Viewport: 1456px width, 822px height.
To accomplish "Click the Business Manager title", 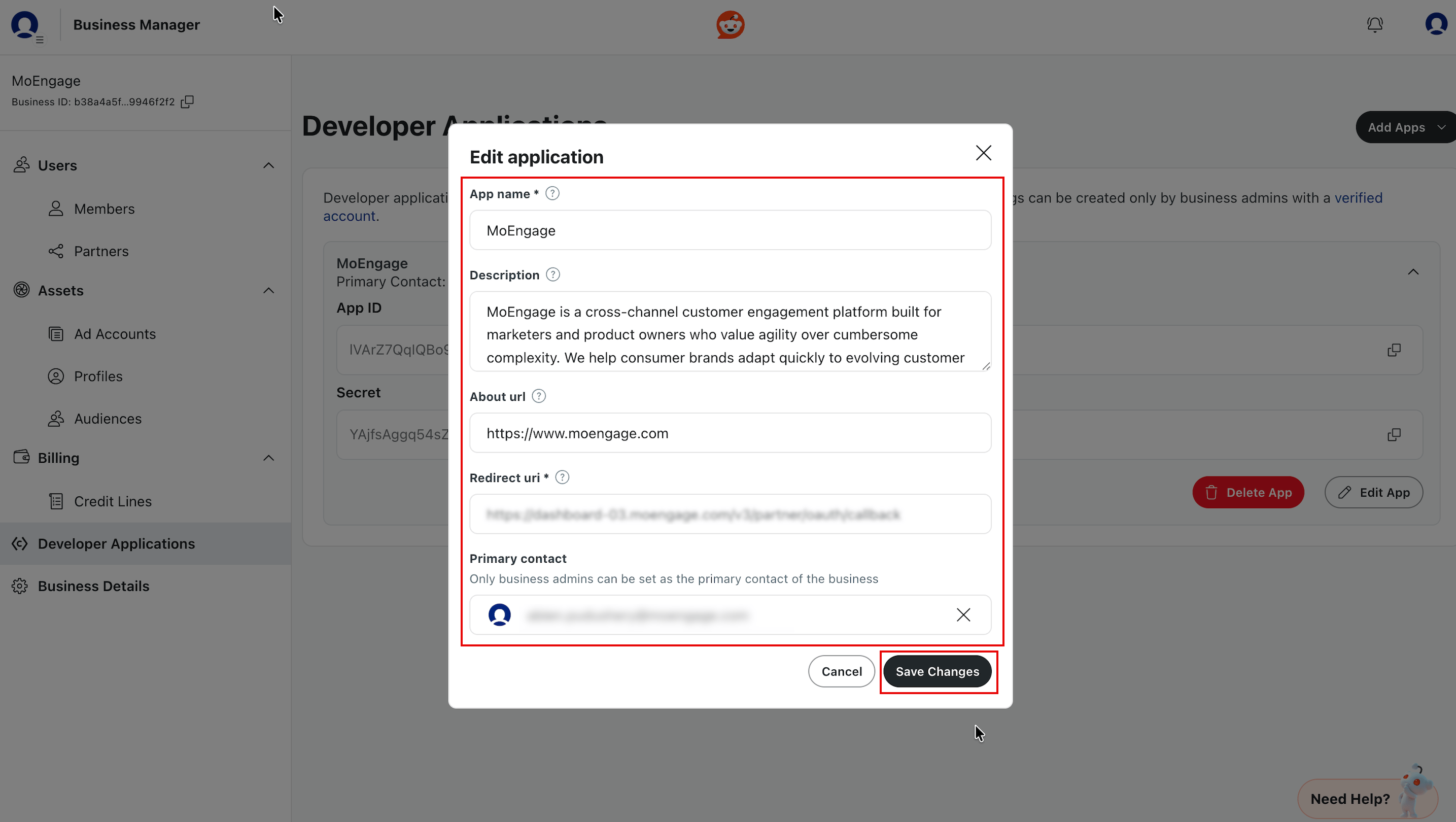I will click(x=136, y=25).
